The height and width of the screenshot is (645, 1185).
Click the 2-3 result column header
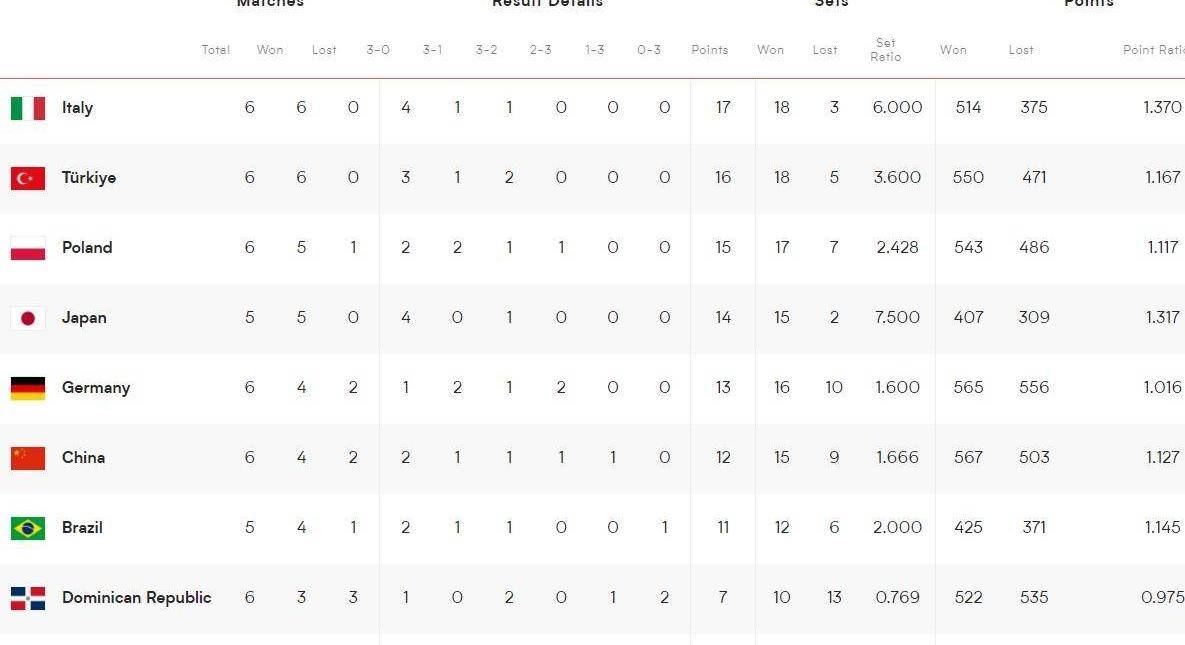tap(540, 50)
